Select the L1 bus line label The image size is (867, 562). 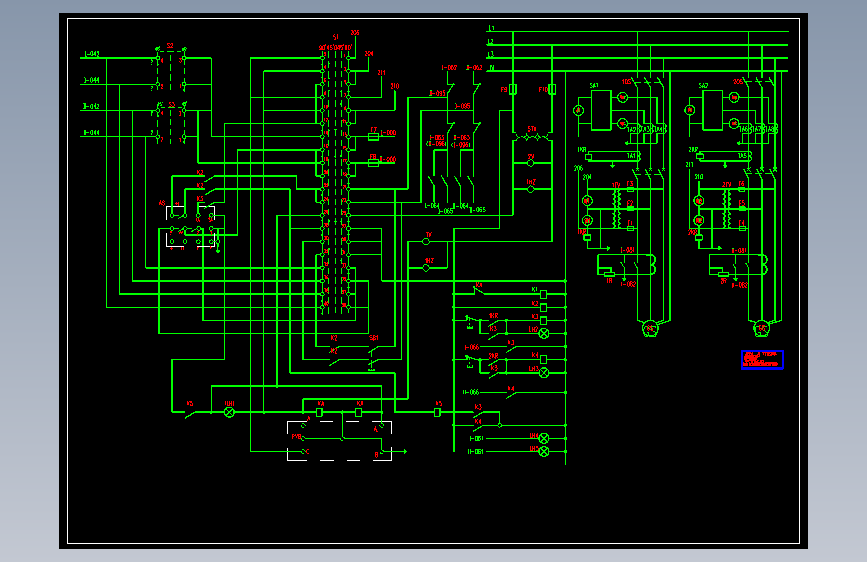[x=491, y=28]
